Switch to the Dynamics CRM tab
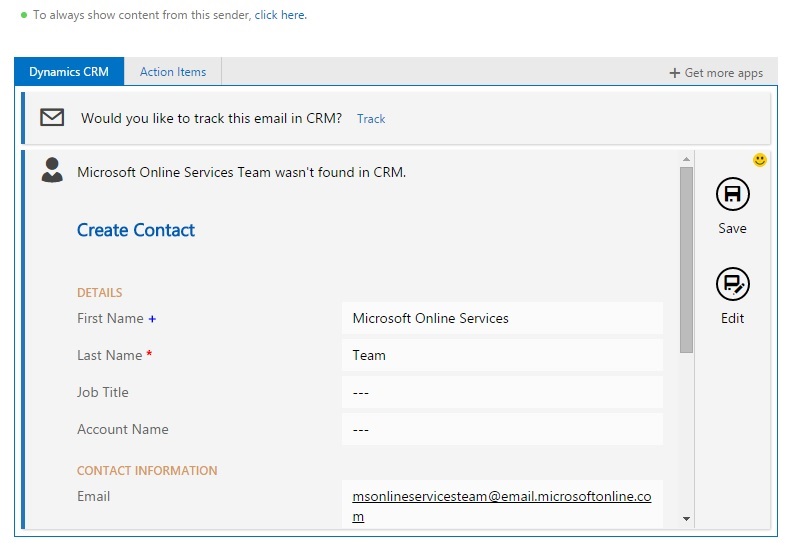The width and height of the screenshot is (797, 554). pos(69,71)
